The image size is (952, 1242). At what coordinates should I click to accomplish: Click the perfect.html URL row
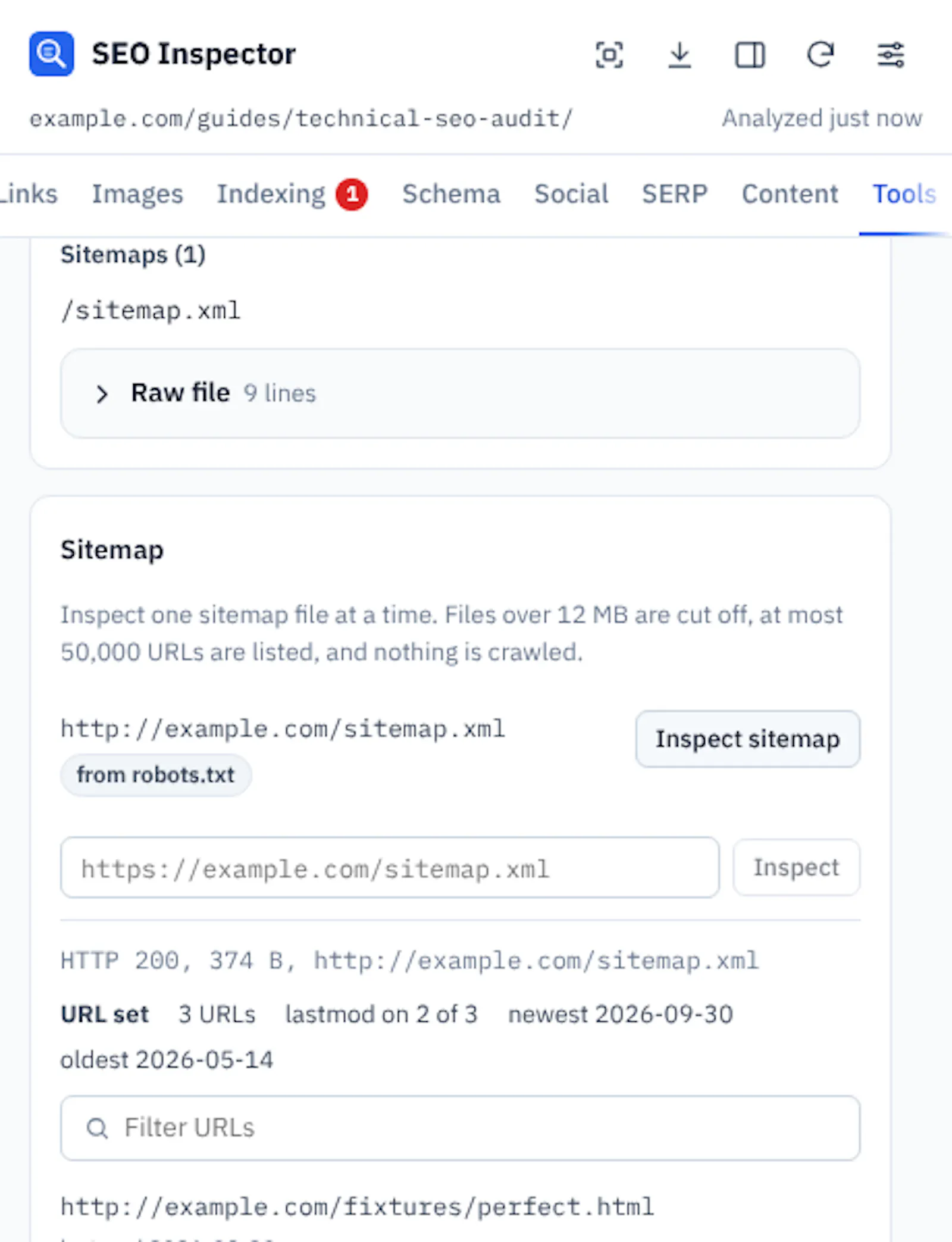[358, 1207]
